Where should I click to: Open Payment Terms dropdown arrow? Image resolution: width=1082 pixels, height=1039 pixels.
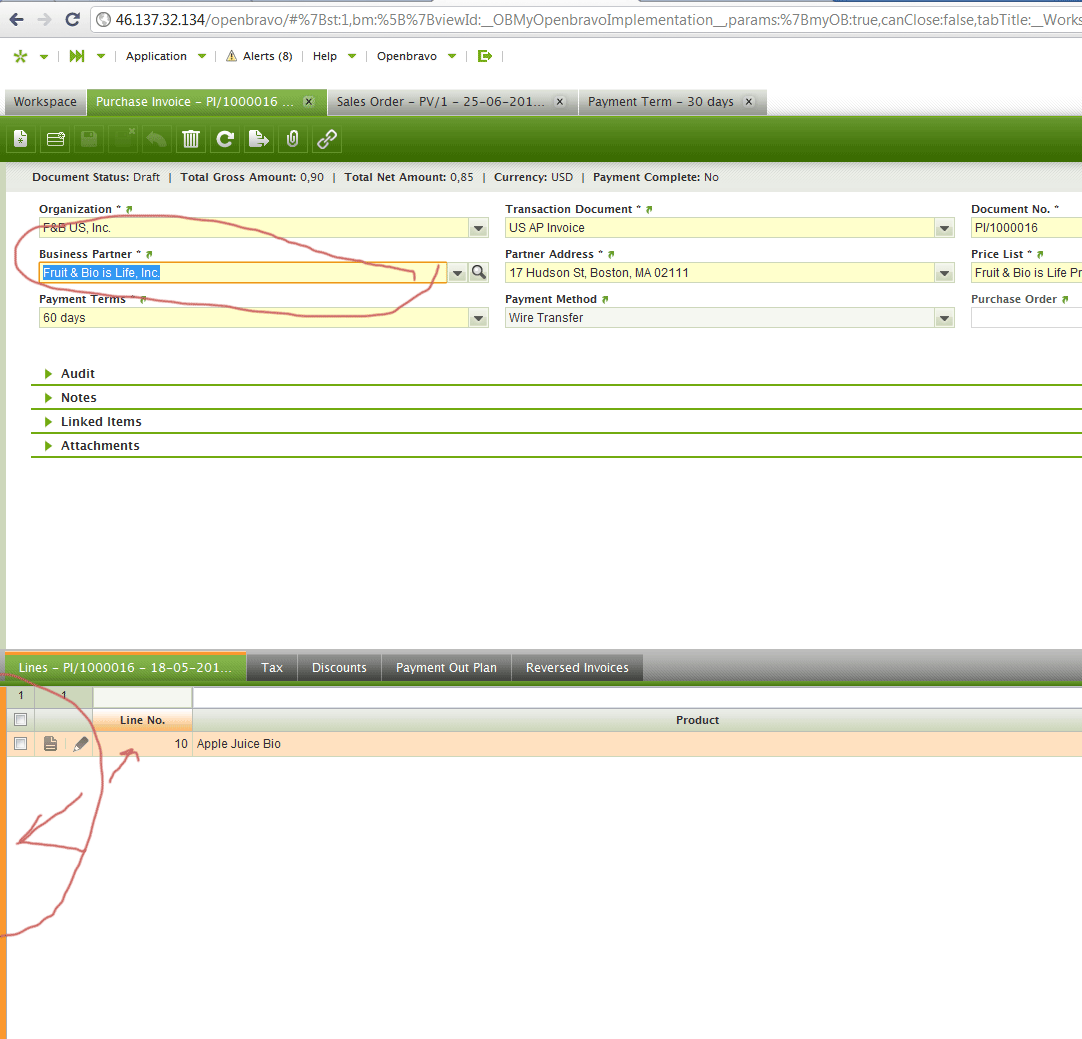click(478, 318)
